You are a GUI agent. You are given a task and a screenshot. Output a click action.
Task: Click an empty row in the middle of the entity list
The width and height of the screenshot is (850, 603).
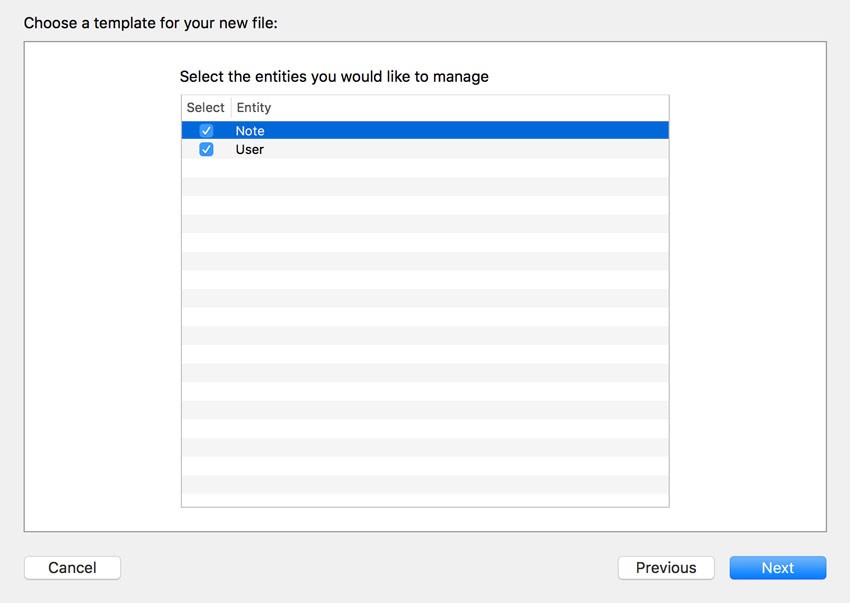(425, 317)
